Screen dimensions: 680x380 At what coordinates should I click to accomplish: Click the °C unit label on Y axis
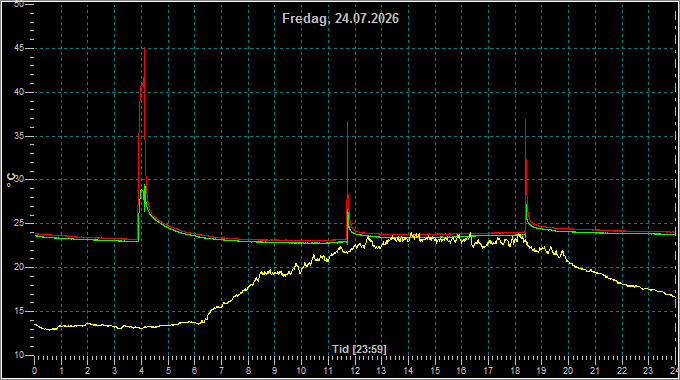(11, 180)
